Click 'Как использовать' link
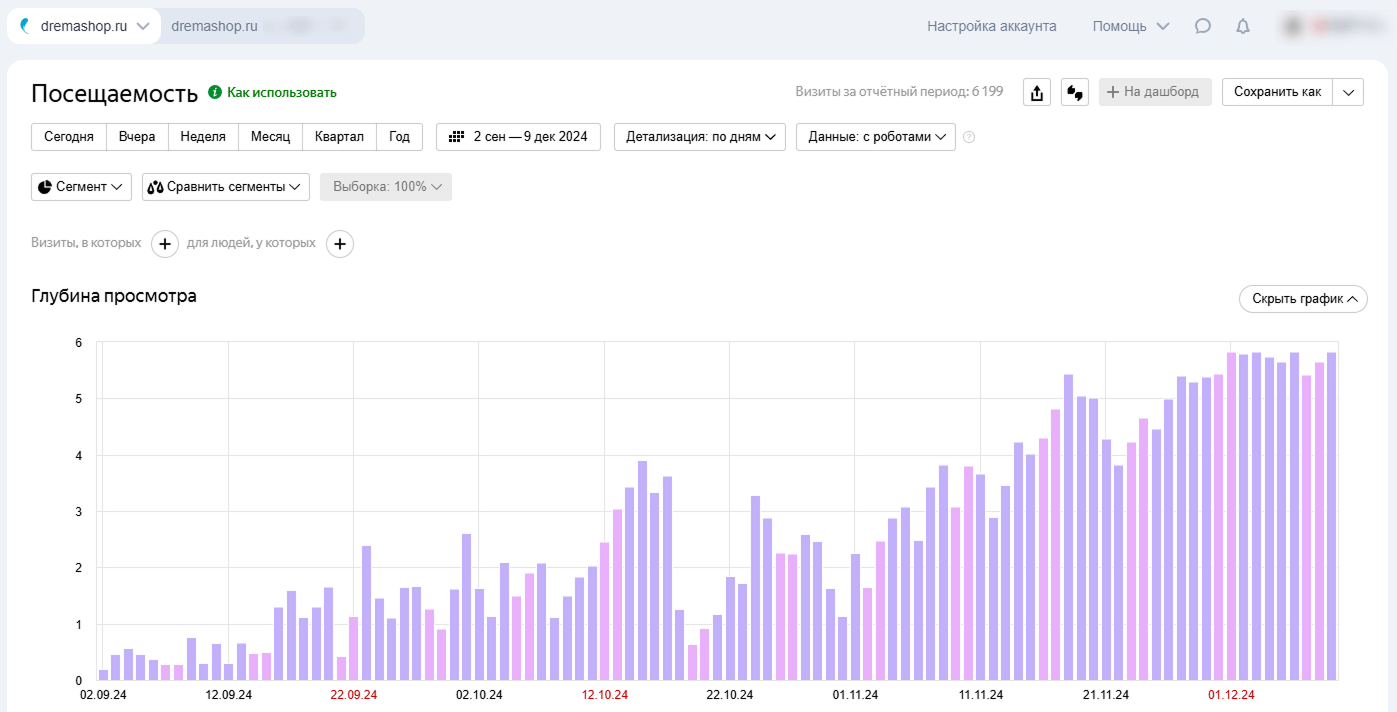The height and width of the screenshot is (712, 1397). 281,93
